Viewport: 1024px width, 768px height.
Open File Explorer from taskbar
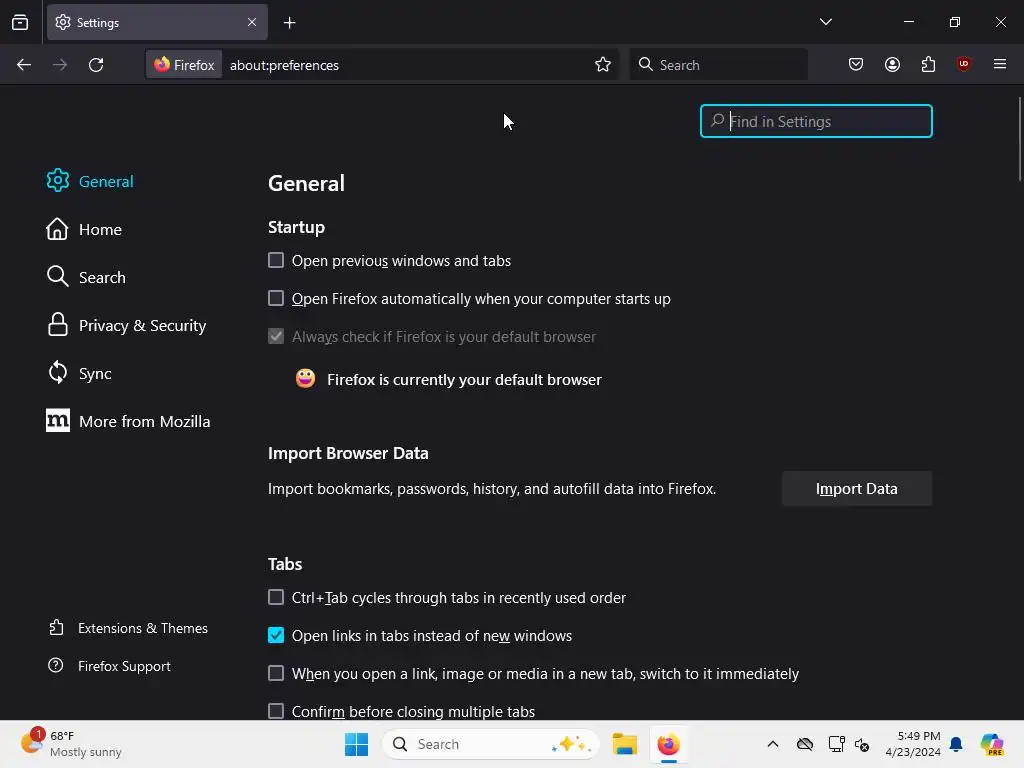click(x=624, y=744)
